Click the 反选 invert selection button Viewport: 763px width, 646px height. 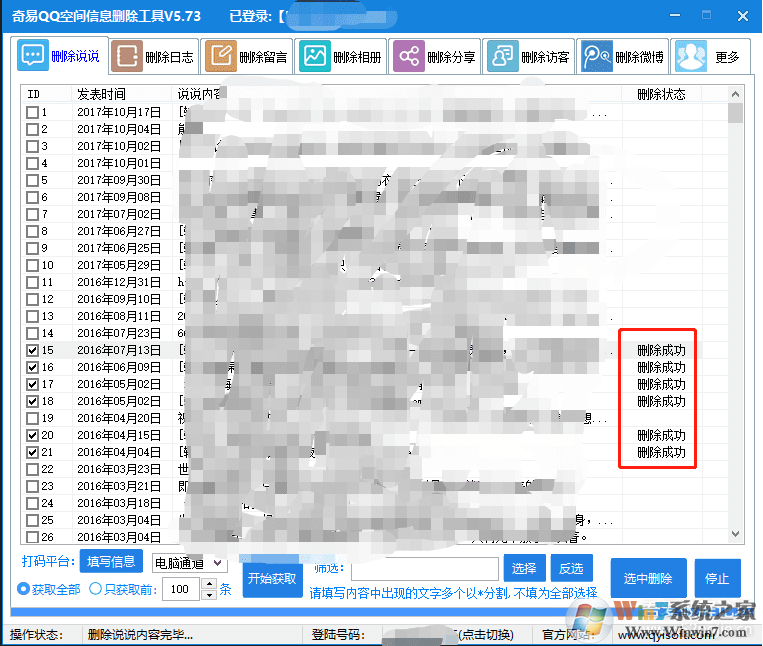click(571, 568)
